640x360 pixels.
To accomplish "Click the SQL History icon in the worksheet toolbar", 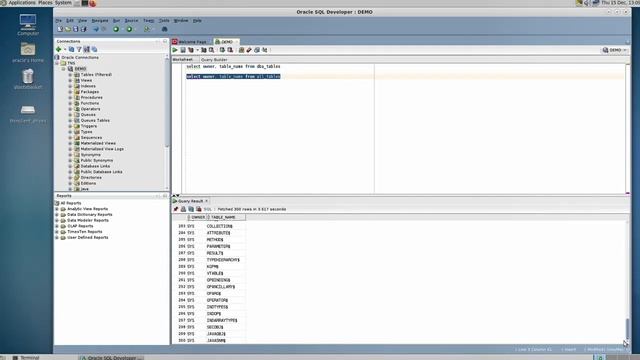I will pyautogui.click(x=257, y=50).
